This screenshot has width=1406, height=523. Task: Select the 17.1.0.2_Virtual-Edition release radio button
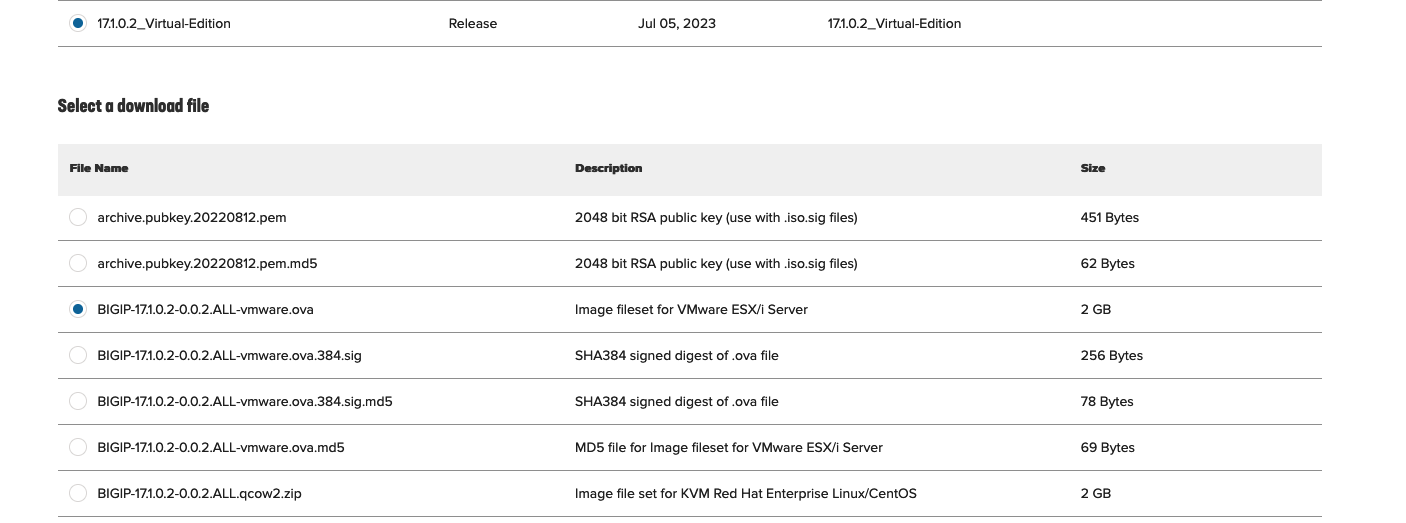[78, 23]
